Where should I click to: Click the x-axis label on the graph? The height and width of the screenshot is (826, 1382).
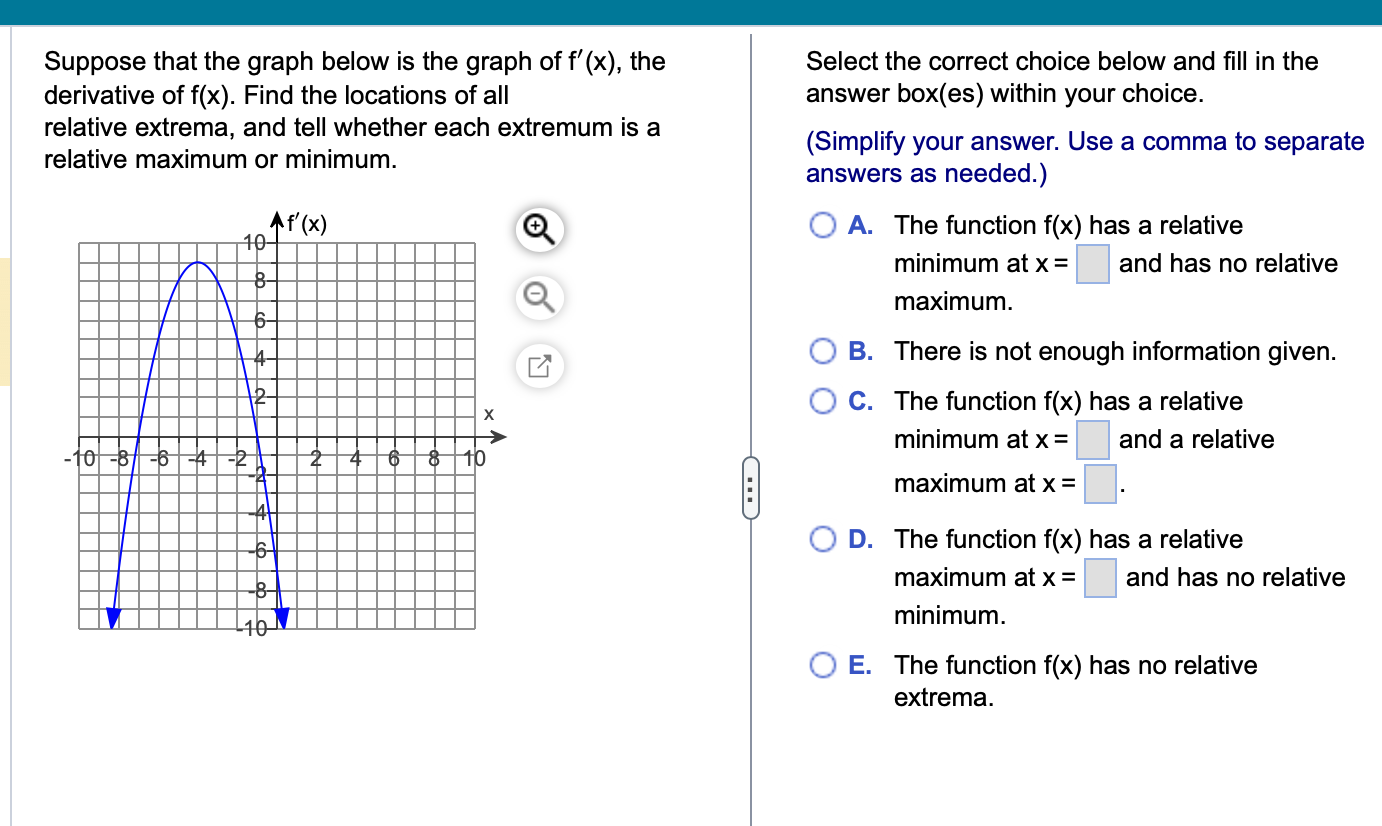[x=489, y=414]
